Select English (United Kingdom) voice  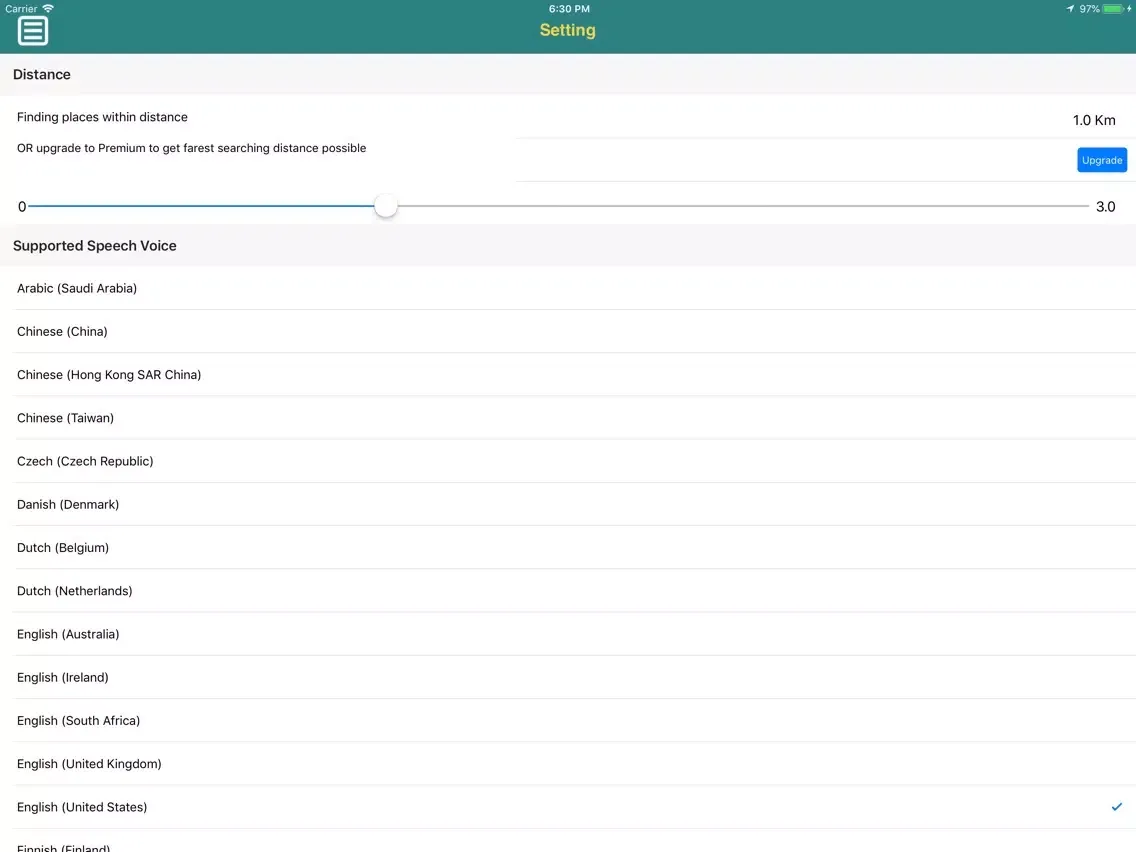[x=568, y=764]
